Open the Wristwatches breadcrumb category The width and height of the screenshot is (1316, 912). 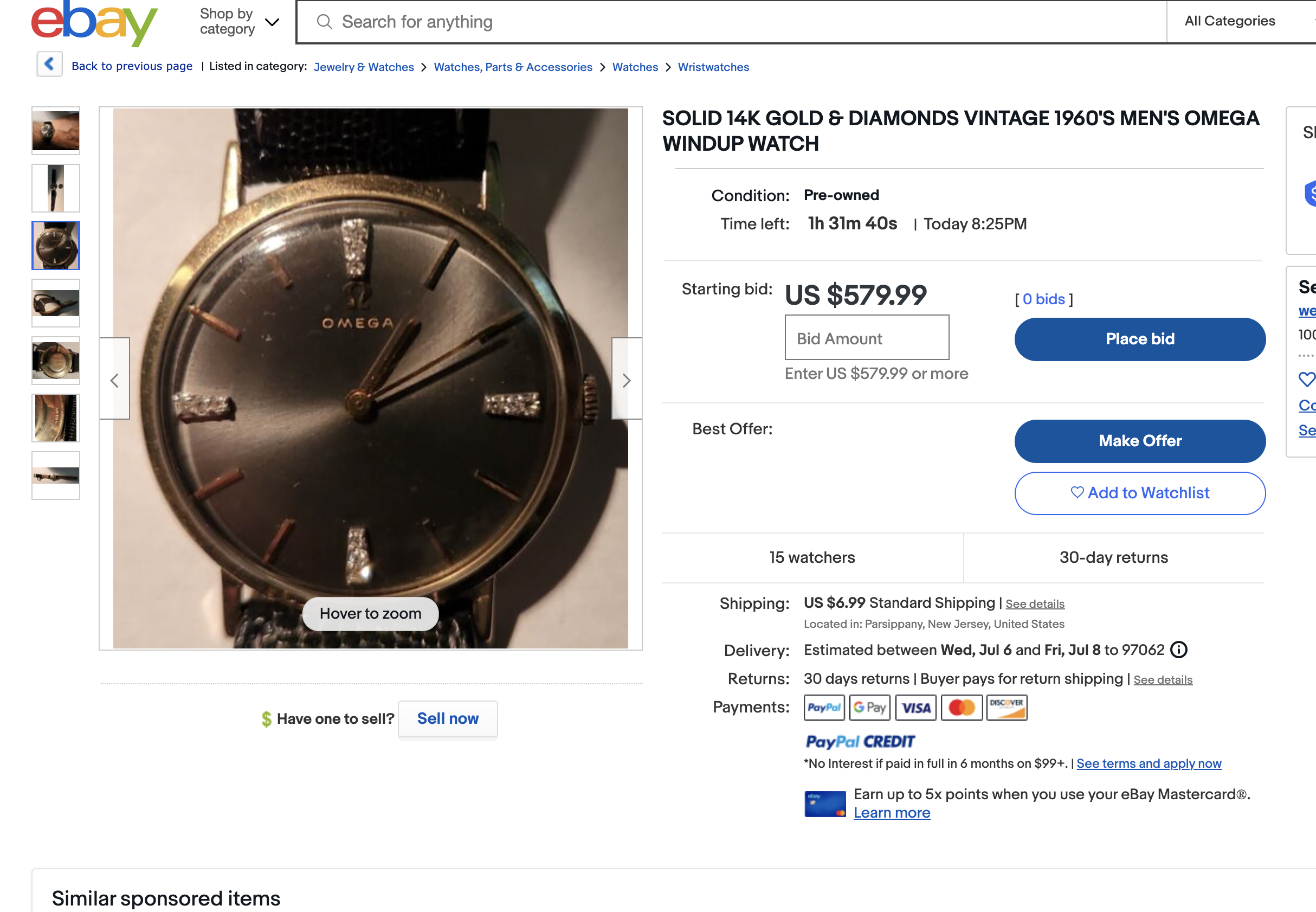713,67
